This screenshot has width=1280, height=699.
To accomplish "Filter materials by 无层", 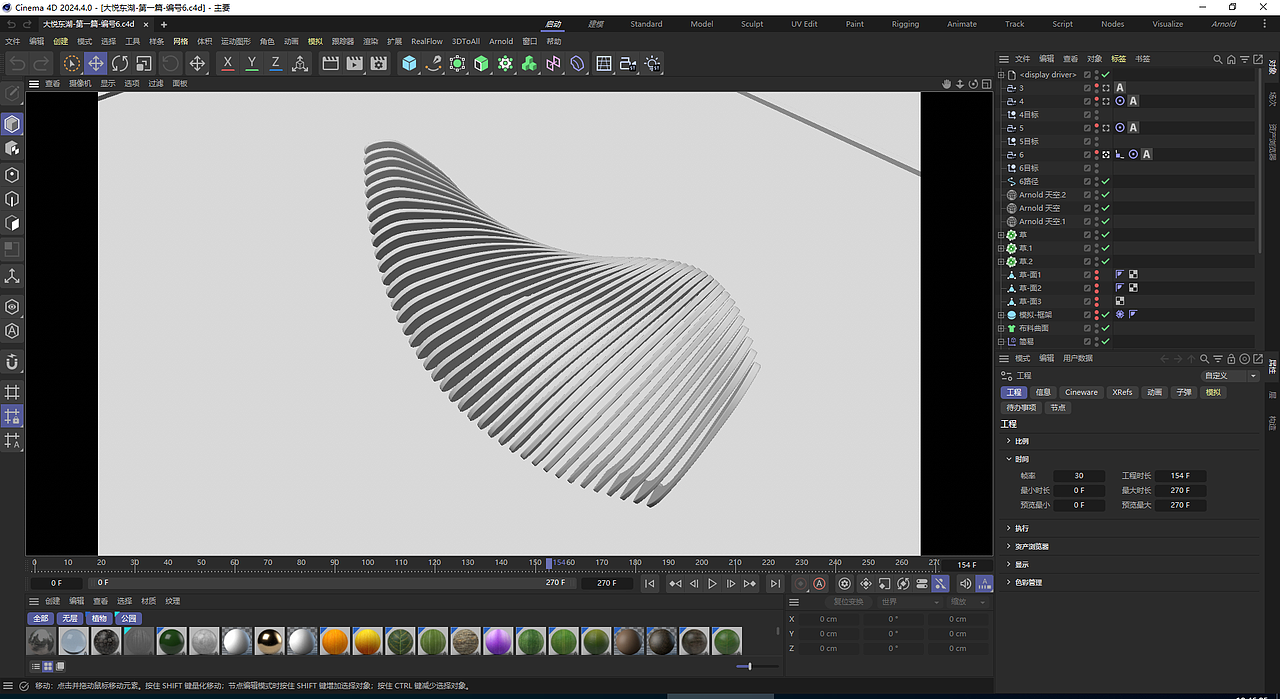I will tap(69, 618).
